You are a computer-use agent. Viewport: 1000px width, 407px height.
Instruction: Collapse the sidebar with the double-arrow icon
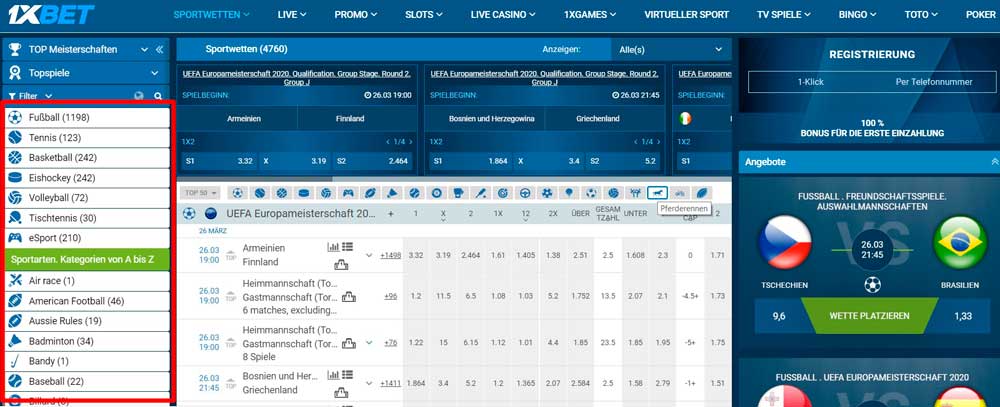(159, 49)
